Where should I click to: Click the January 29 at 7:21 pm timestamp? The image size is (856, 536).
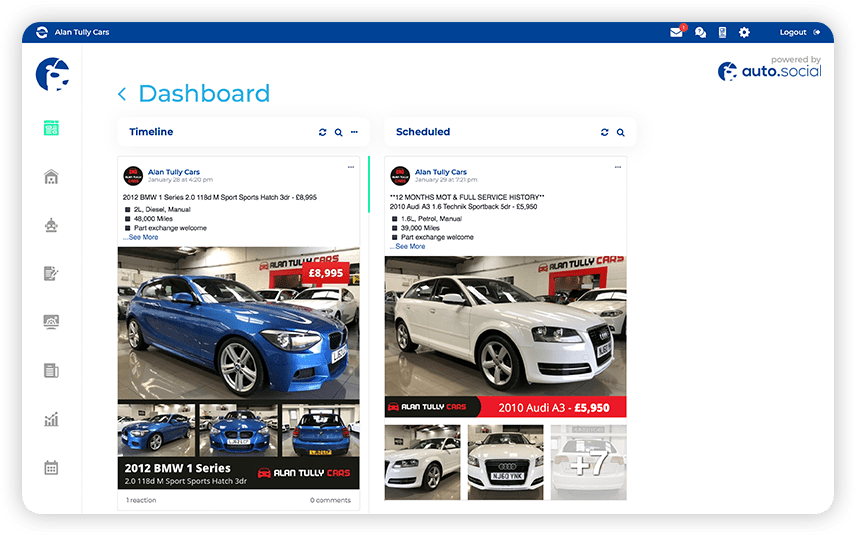446,180
